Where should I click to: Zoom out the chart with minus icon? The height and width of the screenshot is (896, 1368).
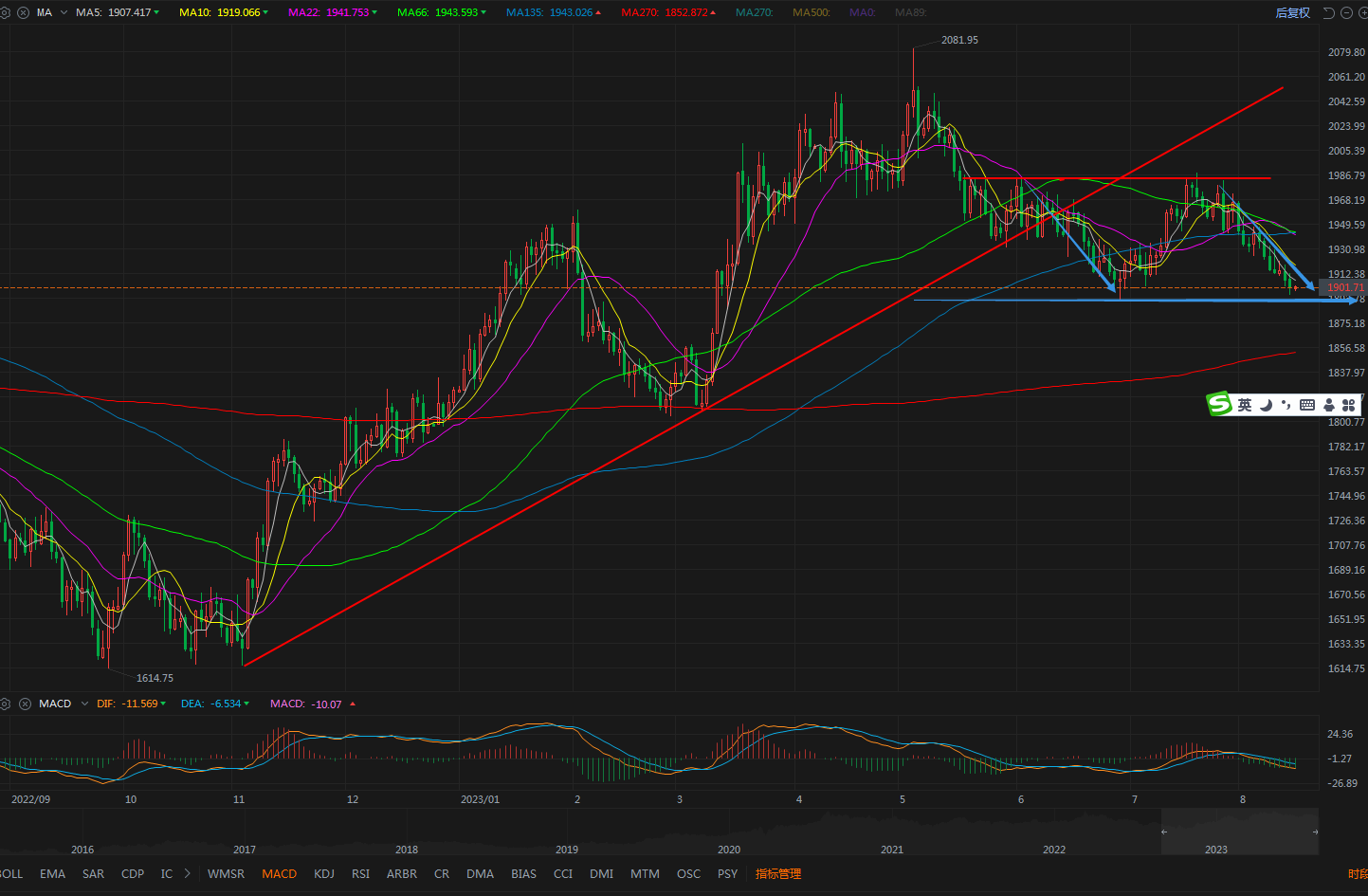tap(1346, 12)
